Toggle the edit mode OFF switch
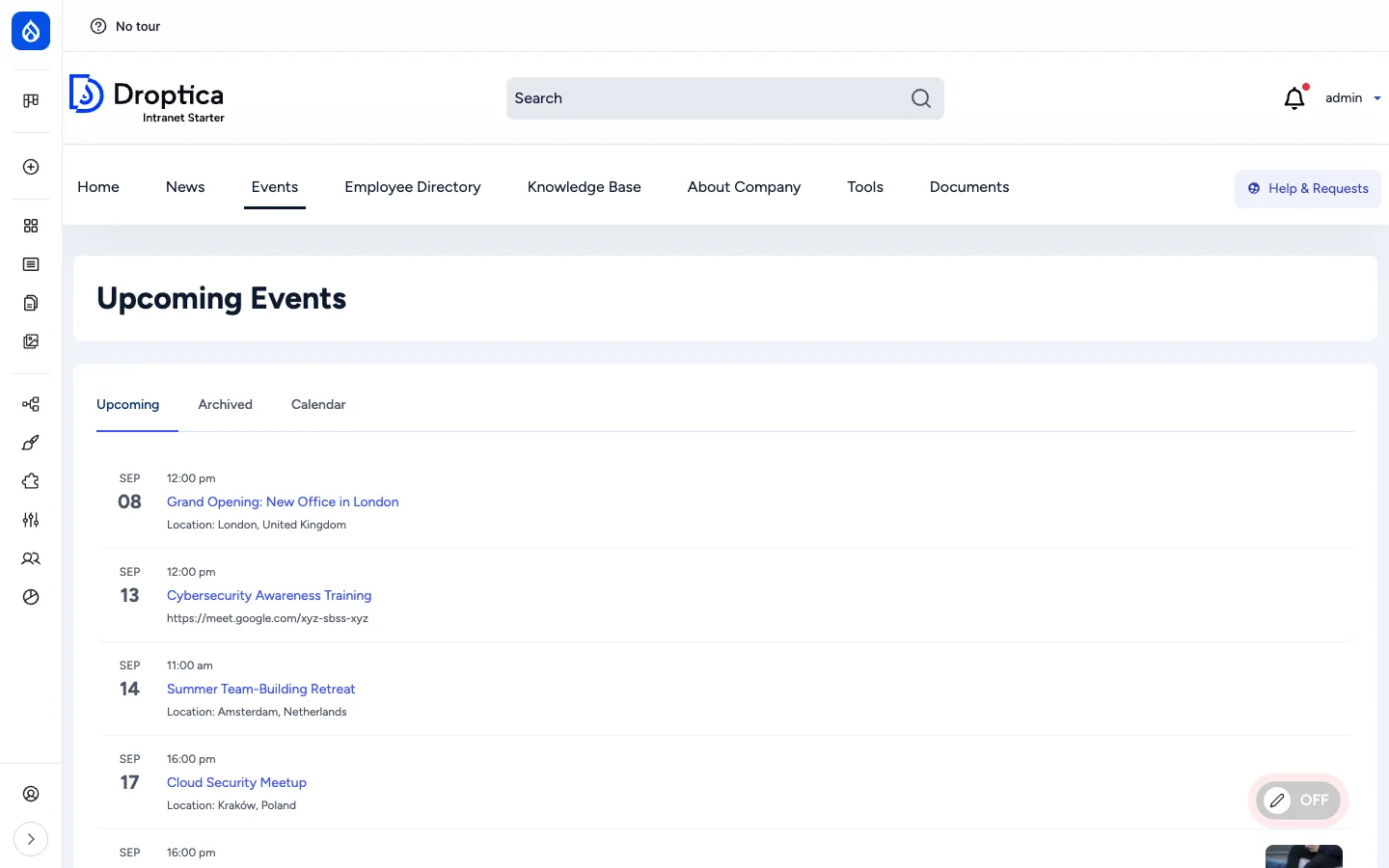The image size is (1389, 868). pos(1298,800)
